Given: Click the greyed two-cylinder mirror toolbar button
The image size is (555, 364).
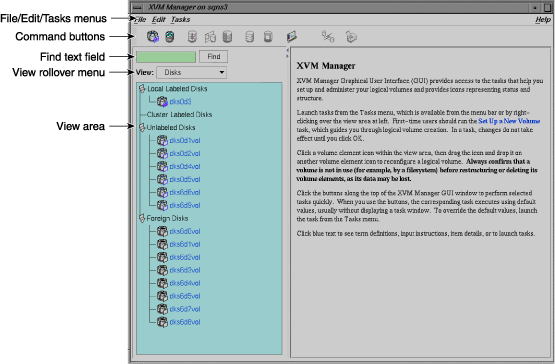Looking at the screenshot, I should pyautogui.click(x=210, y=36).
